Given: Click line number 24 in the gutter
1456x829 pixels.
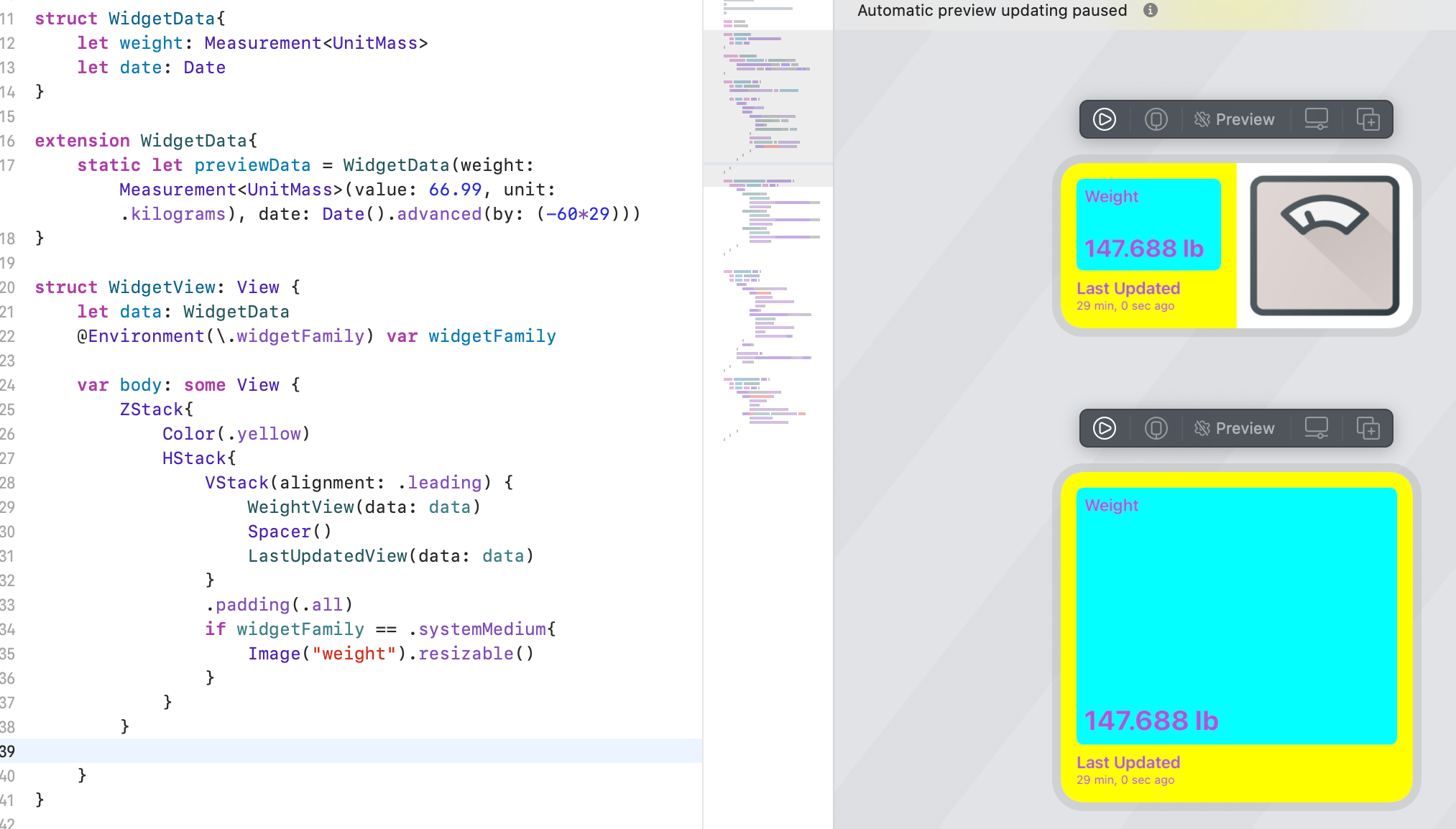Looking at the screenshot, I should [x=8, y=385].
